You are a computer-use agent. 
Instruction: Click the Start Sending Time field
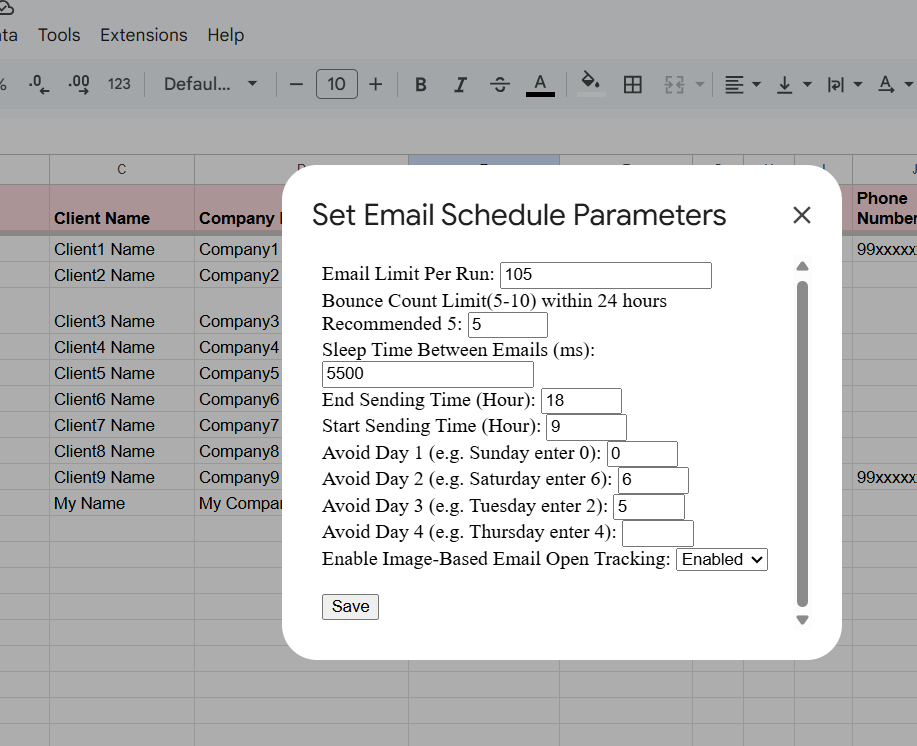(587, 427)
